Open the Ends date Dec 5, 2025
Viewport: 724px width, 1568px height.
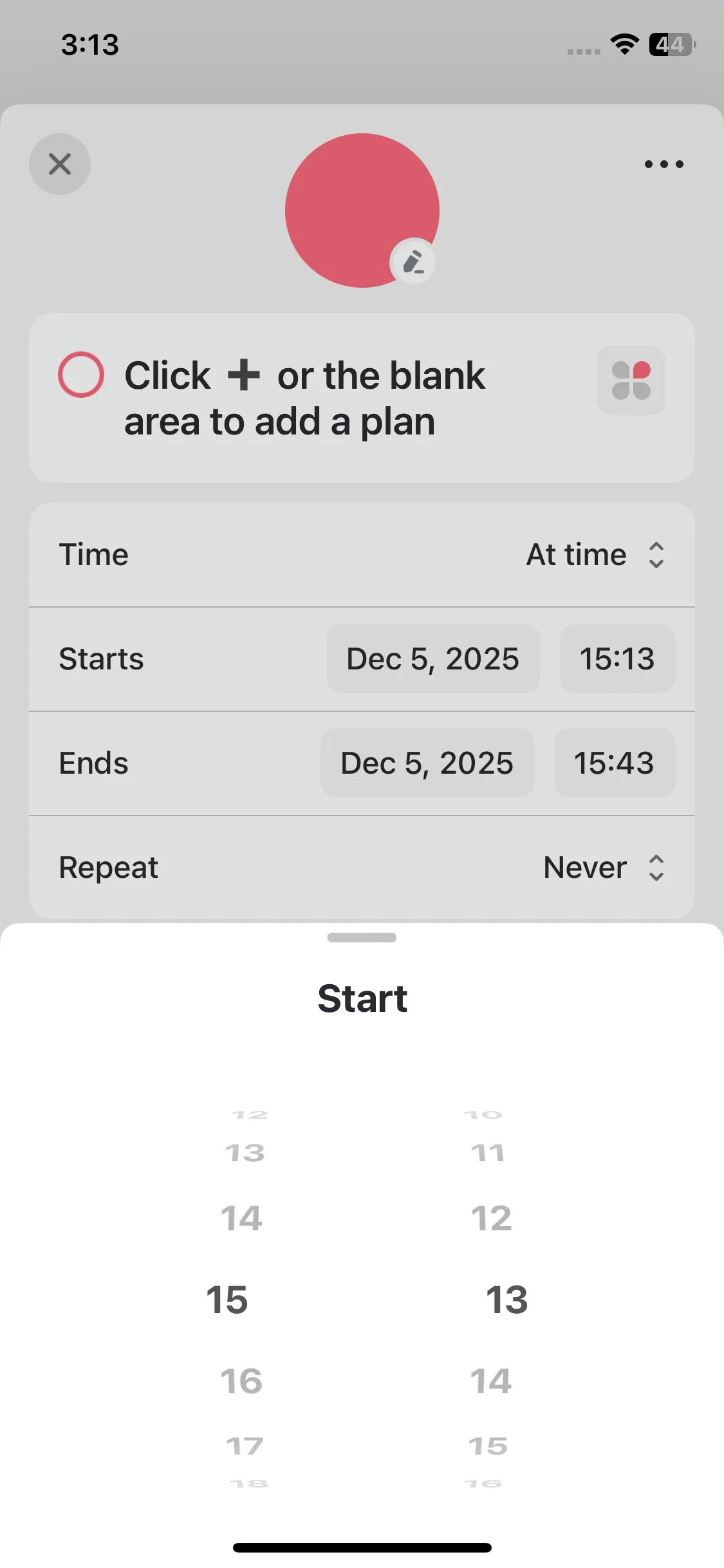(x=427, y=763)
